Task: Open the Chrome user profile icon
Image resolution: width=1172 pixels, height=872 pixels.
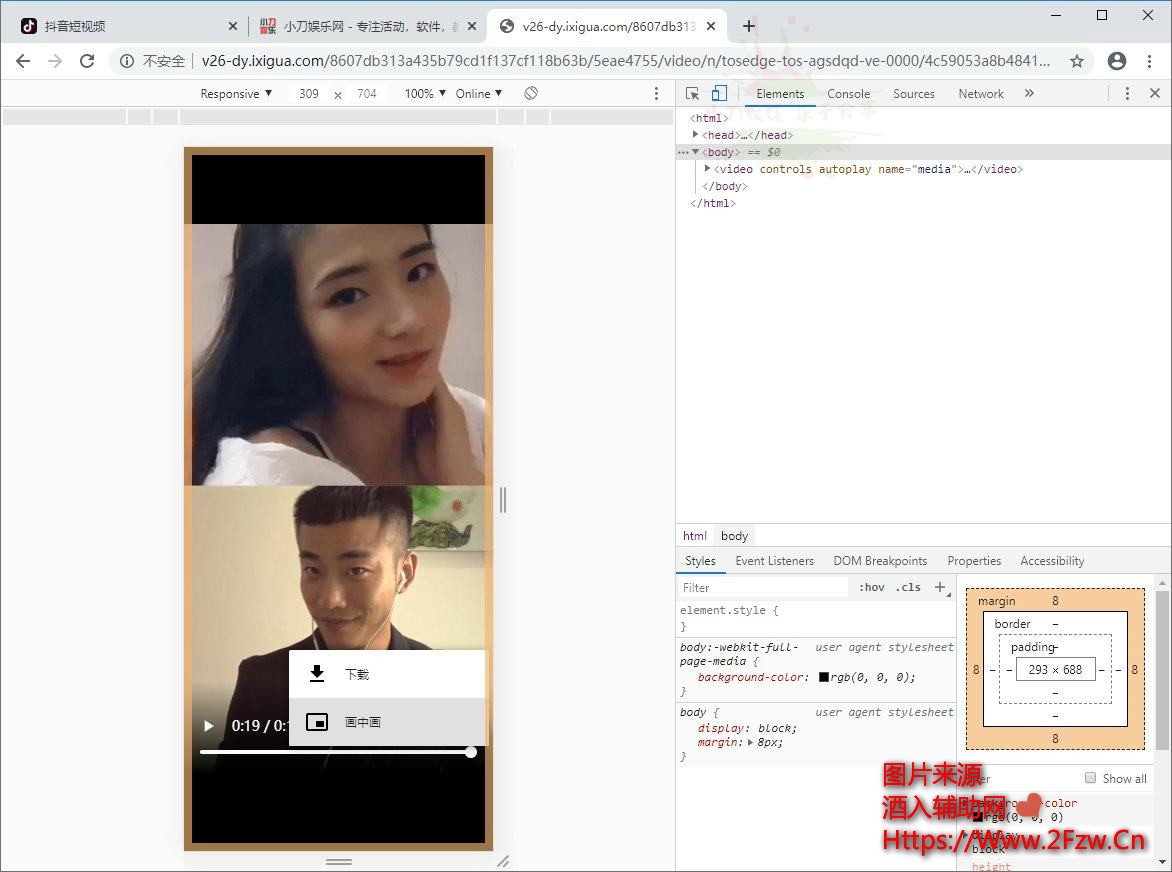Action: click(x=1117, y=61)
